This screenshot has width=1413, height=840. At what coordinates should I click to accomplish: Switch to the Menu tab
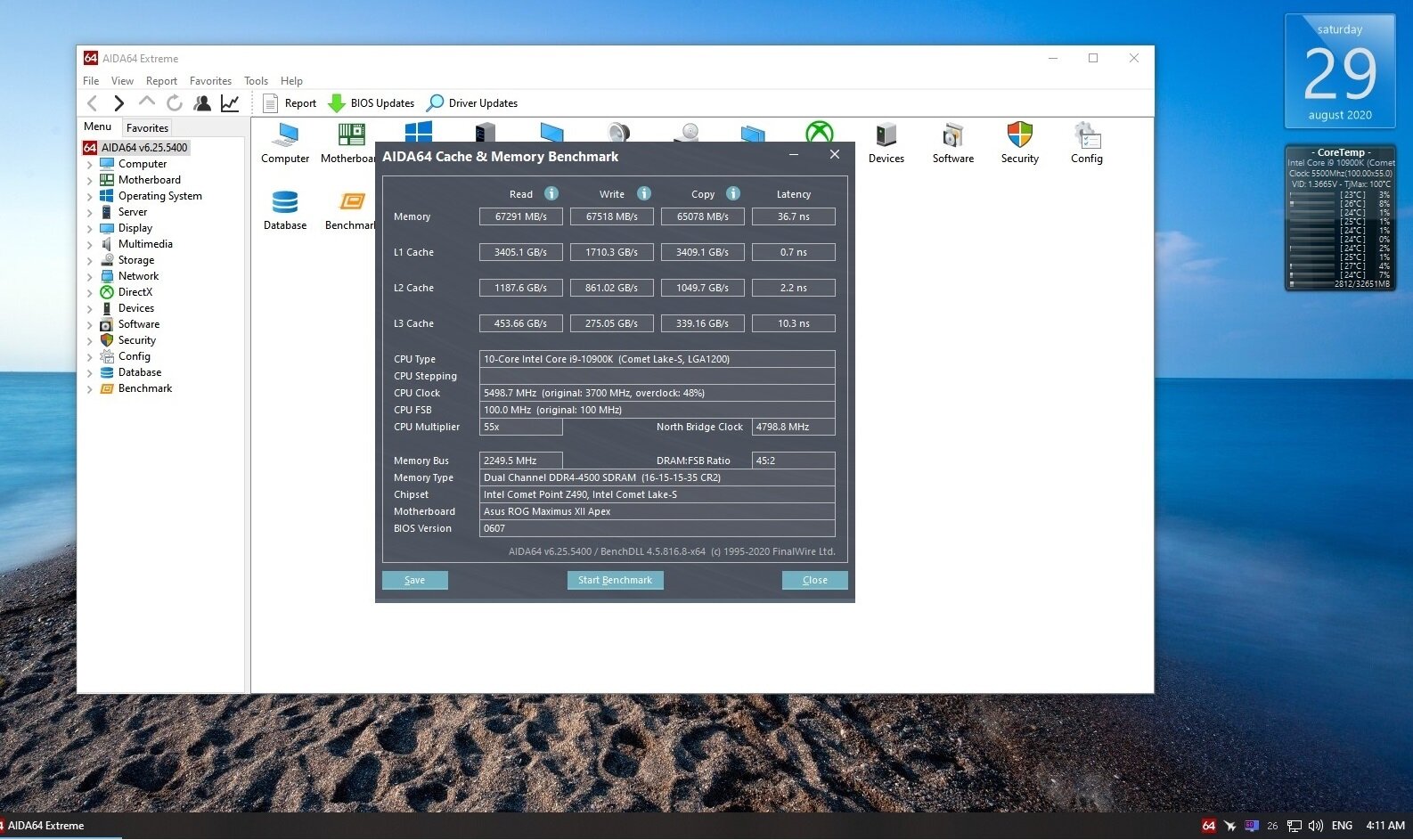(x=98, y=127)
